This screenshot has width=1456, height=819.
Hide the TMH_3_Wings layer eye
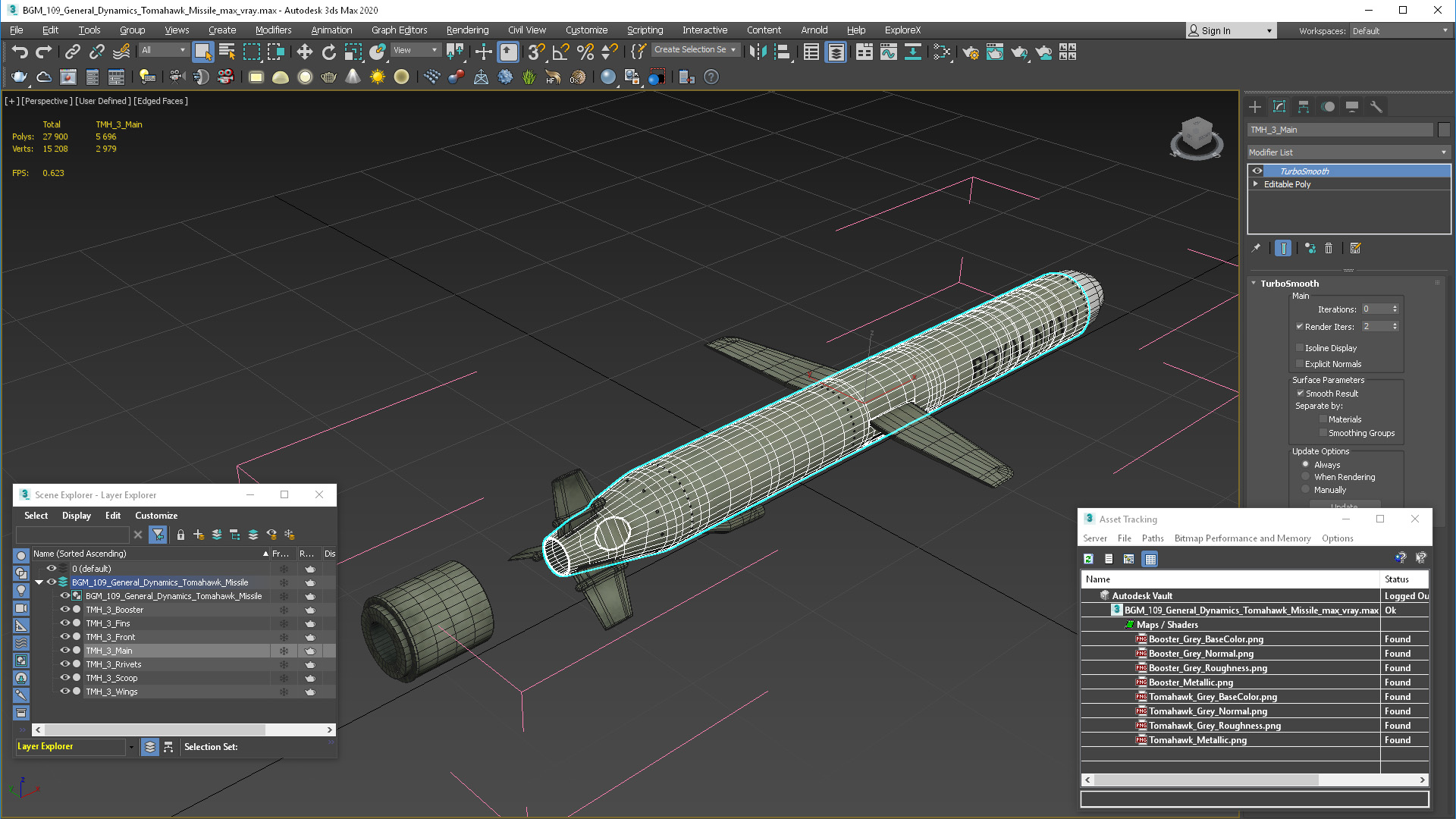(65, 692)
